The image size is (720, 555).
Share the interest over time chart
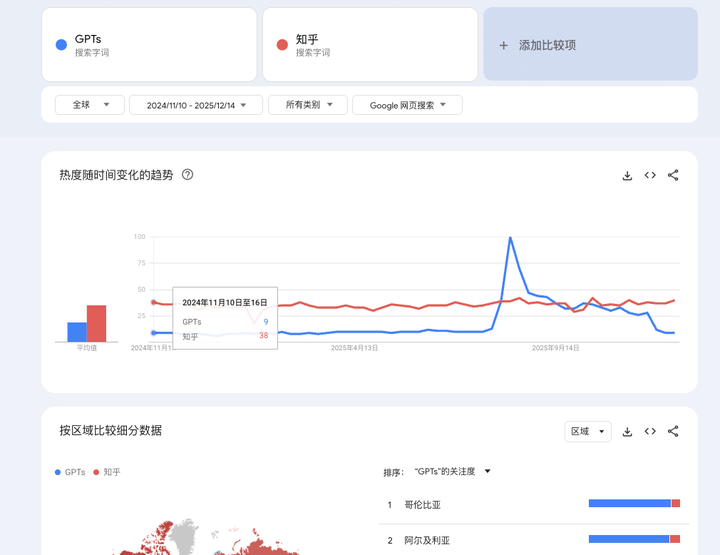(x=673, y=176)
